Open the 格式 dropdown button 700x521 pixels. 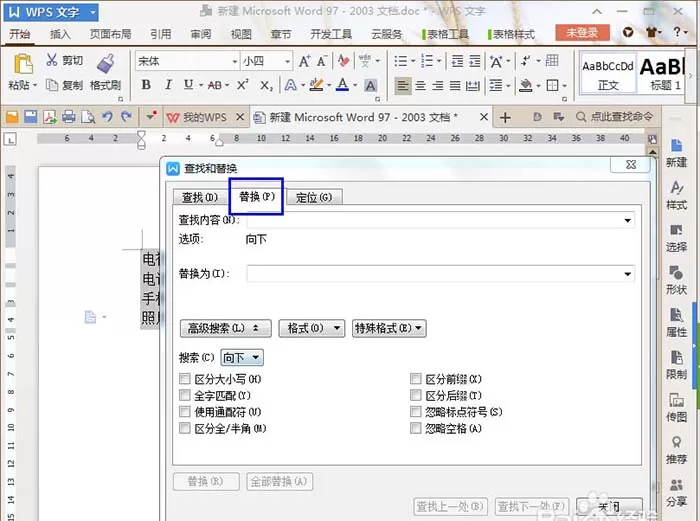point(312,329)
